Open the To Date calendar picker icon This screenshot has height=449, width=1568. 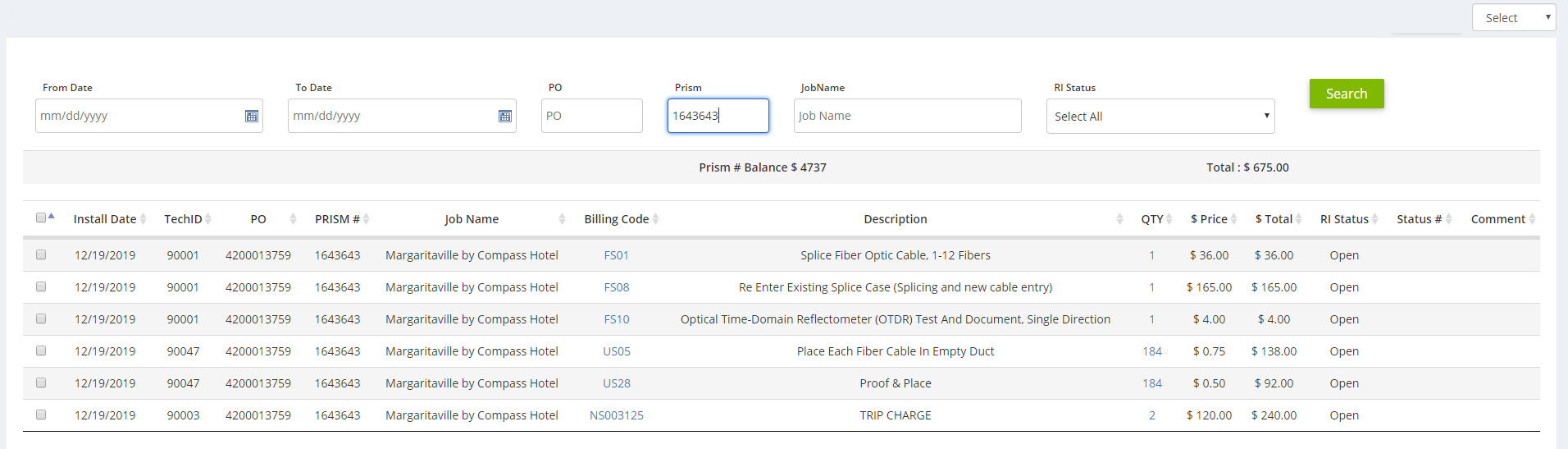click(x=505, y=117)
